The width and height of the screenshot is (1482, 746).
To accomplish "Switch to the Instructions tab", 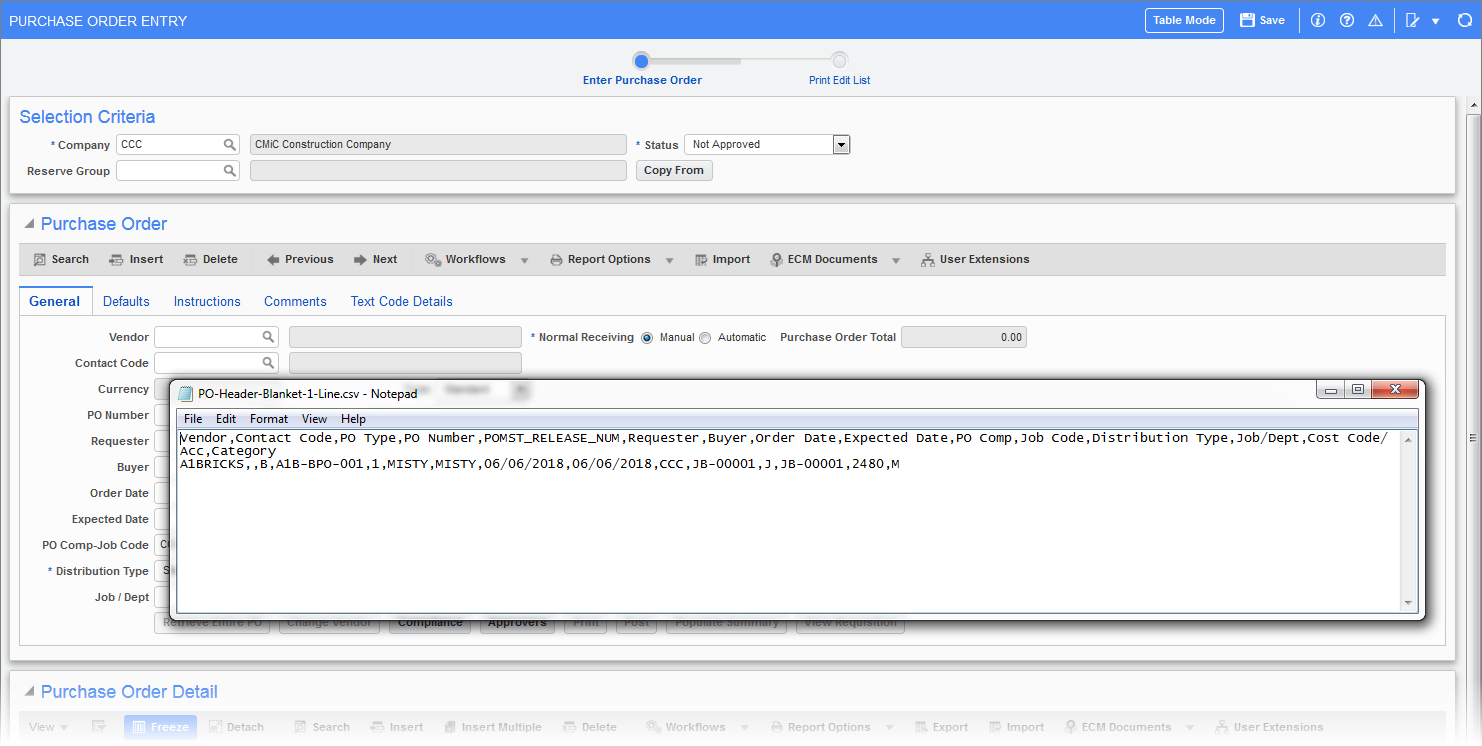I will [207, 301].
